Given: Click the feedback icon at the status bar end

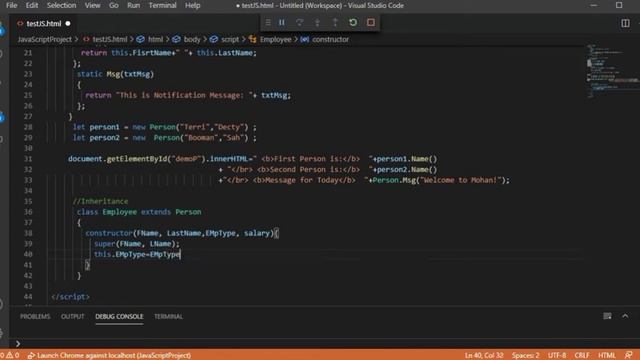Looking at the screenshot, I should click(x=629, y=356).
